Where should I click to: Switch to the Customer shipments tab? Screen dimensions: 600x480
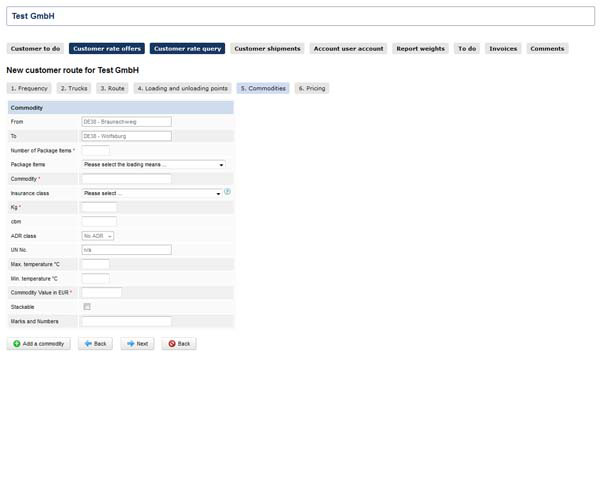(x=267, y=48)
